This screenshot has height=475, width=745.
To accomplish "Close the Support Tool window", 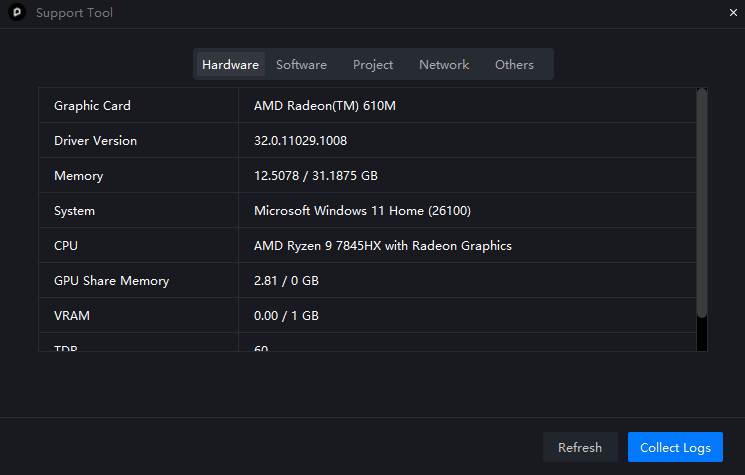I will tap(733, 13).
